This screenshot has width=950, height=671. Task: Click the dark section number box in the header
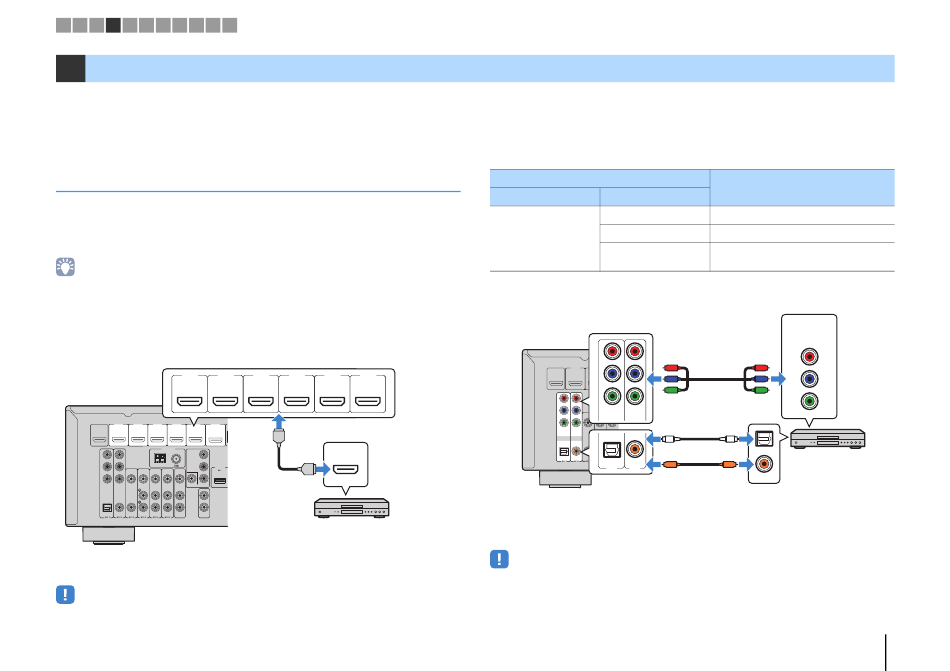[70, 68]
